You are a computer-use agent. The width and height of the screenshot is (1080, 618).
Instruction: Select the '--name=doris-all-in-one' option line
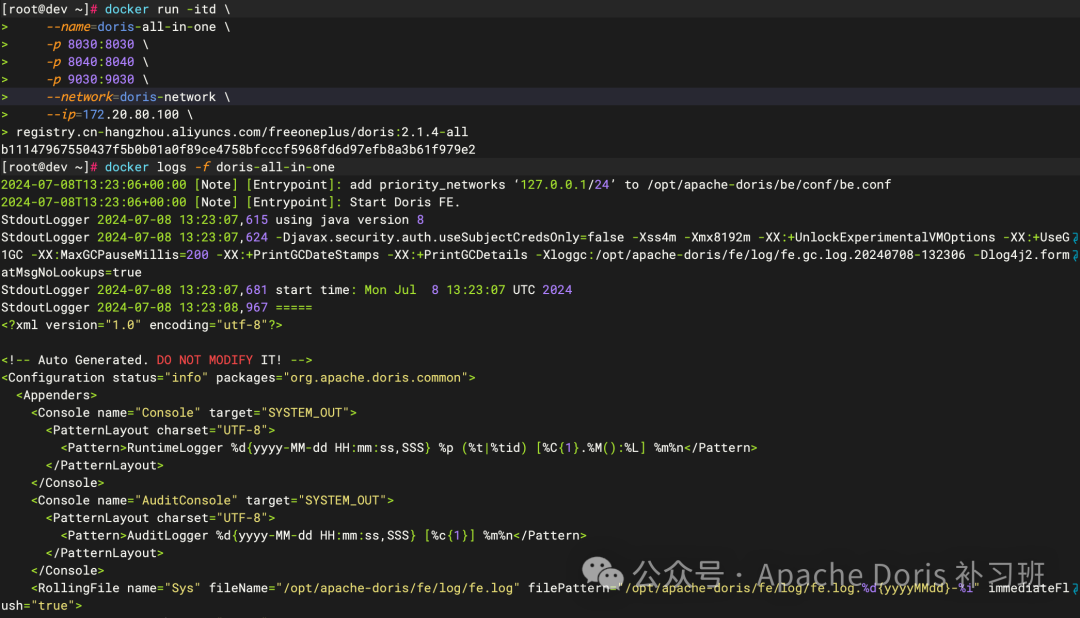tap(138, 27)
